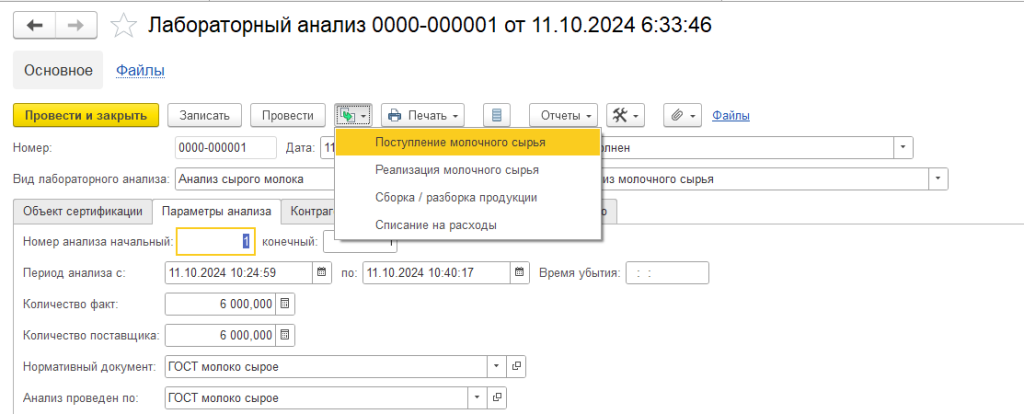Click the create-based-on green icon button
1024x414 pixels.
click(x=354, y=116)
